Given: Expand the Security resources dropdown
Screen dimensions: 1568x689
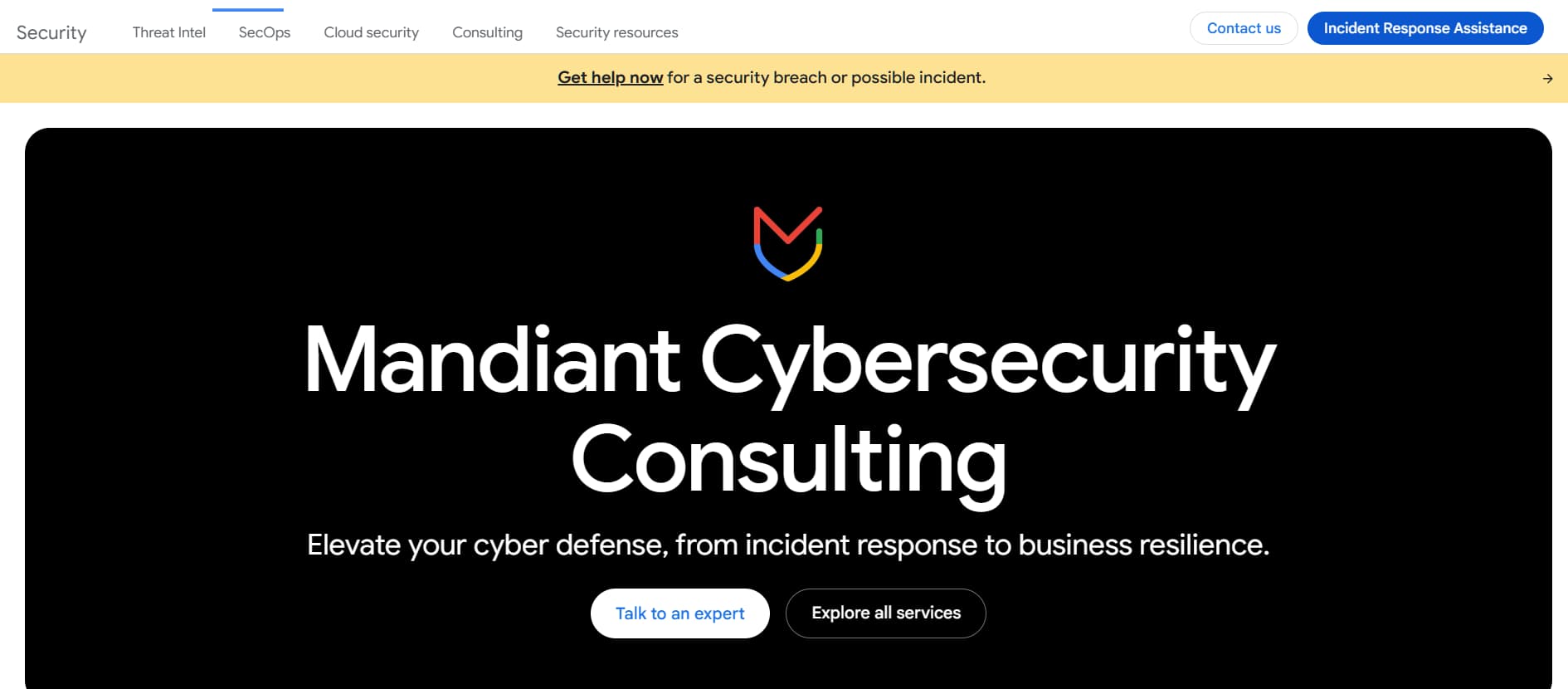Looking at the screenshot, I should point(616,32).
